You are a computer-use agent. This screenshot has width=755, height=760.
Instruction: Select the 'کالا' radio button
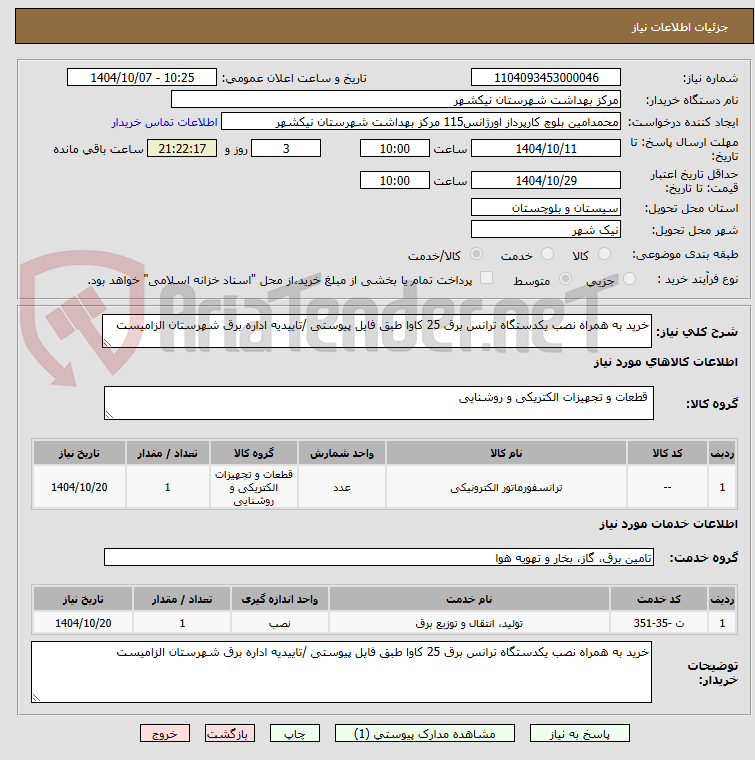tap(604, 253)
